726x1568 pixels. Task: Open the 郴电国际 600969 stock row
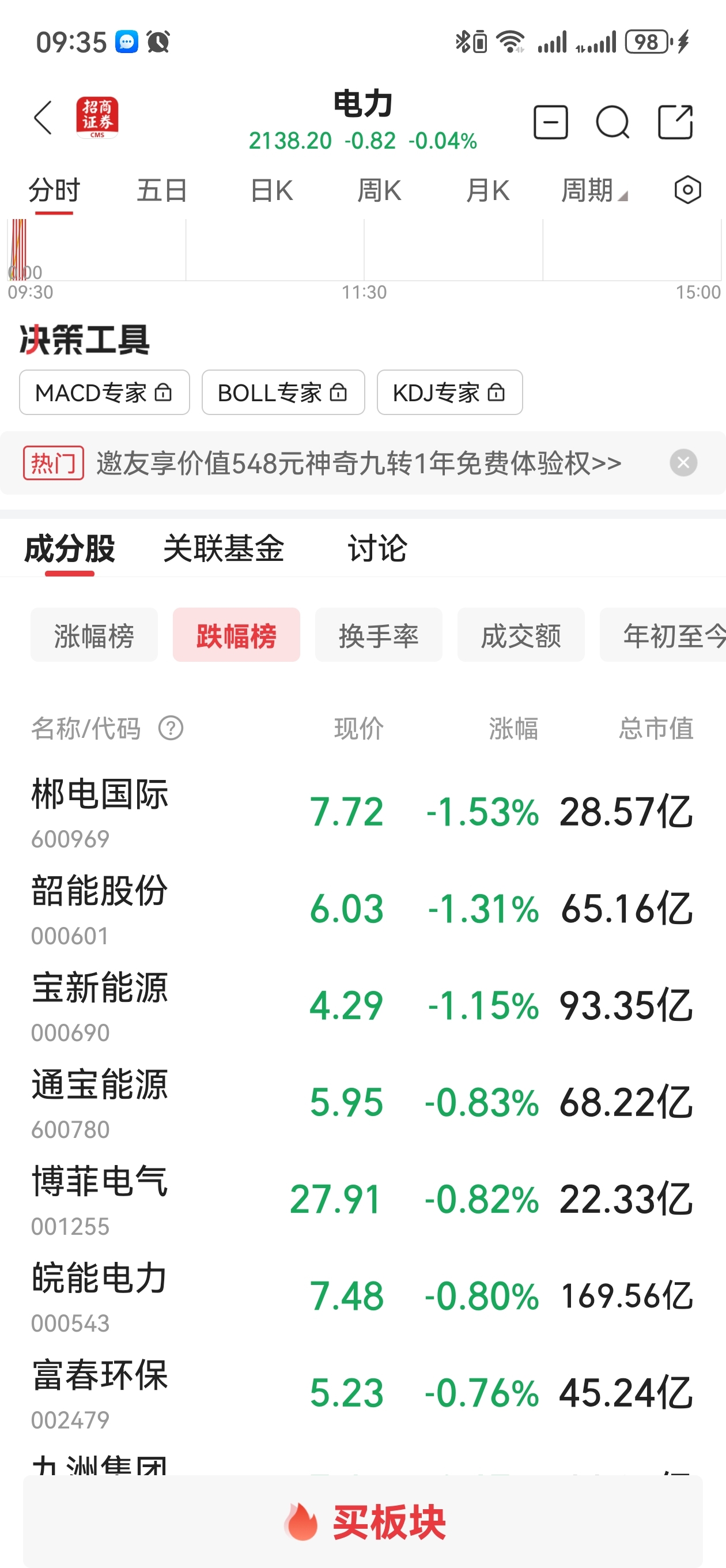coord(362,813)
